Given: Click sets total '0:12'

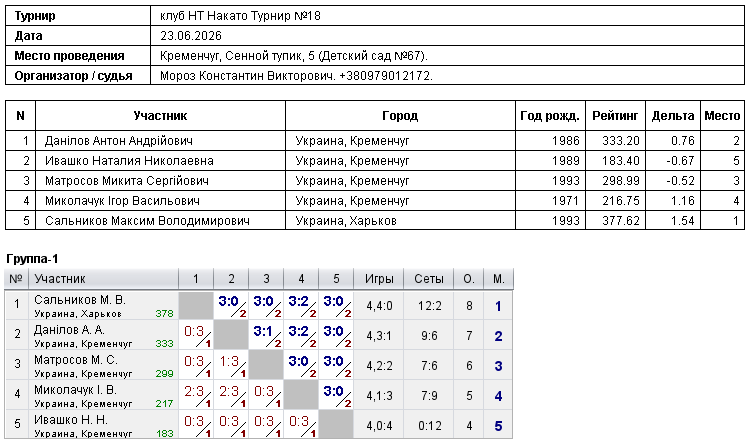Looking at the screenshot, I should pyautogui.click(x=430, y=426).
